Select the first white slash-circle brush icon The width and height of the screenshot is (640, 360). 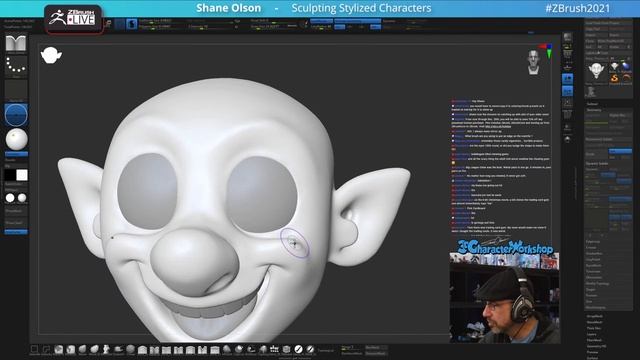298,349
